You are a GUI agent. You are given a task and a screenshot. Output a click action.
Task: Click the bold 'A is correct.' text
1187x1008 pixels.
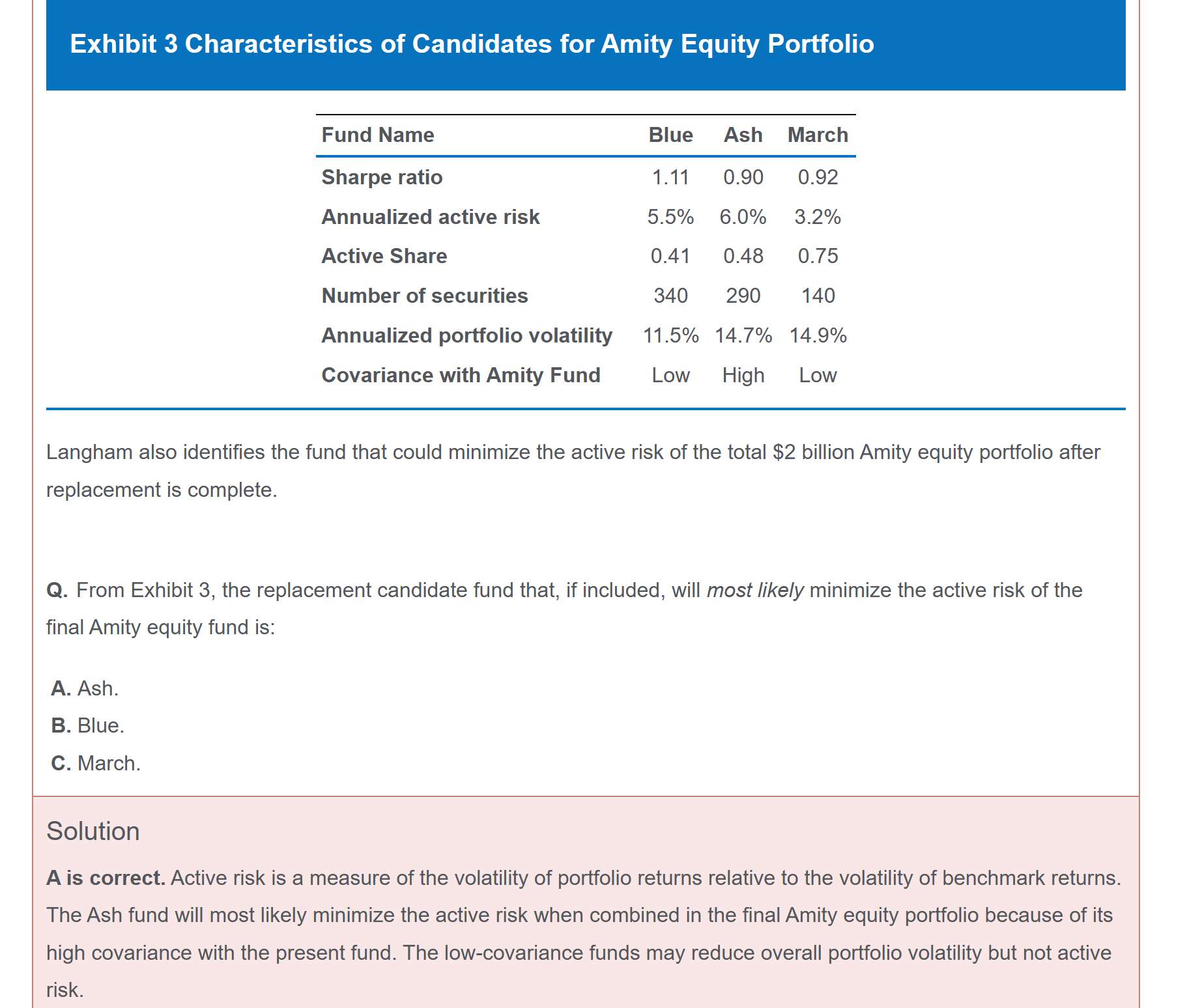[106, 878]
